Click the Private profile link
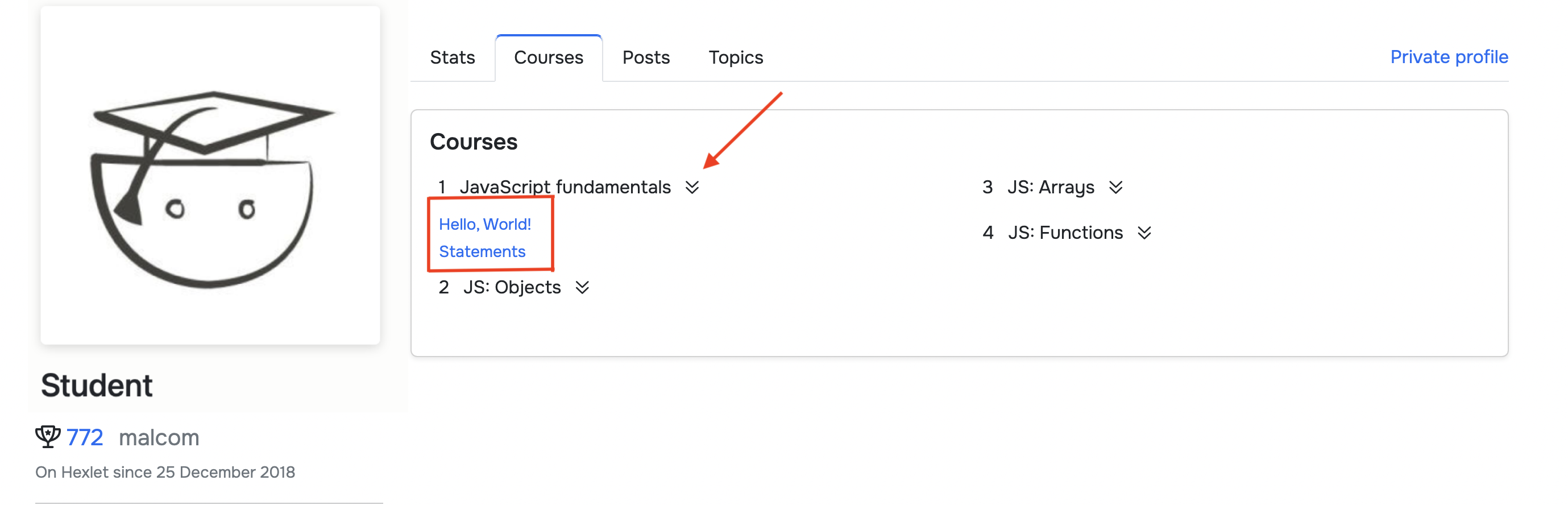 [1449, 57]
